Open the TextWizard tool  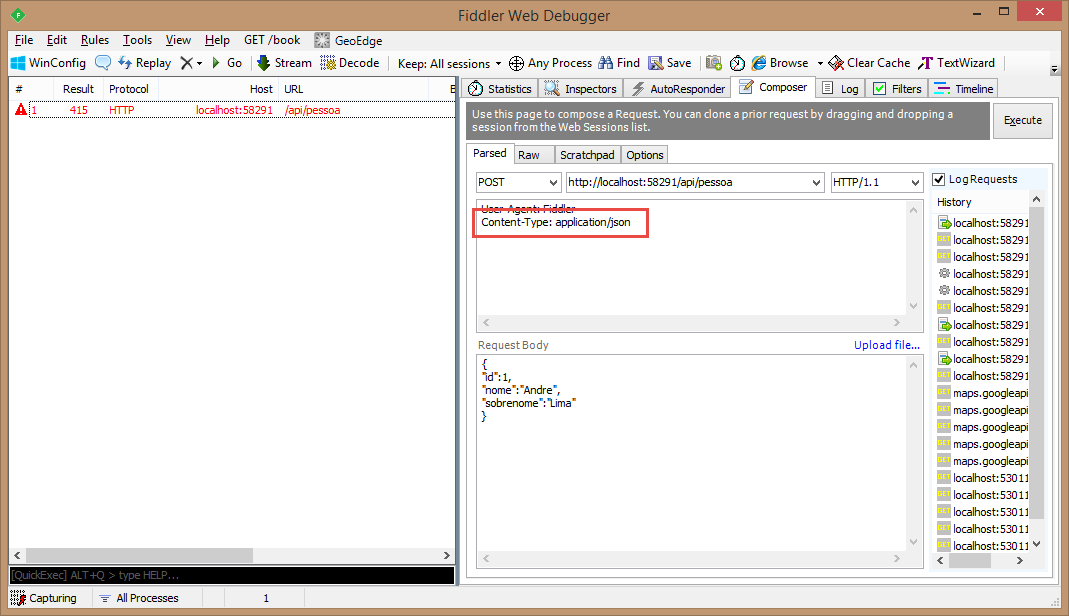click(x=957, y=63)
